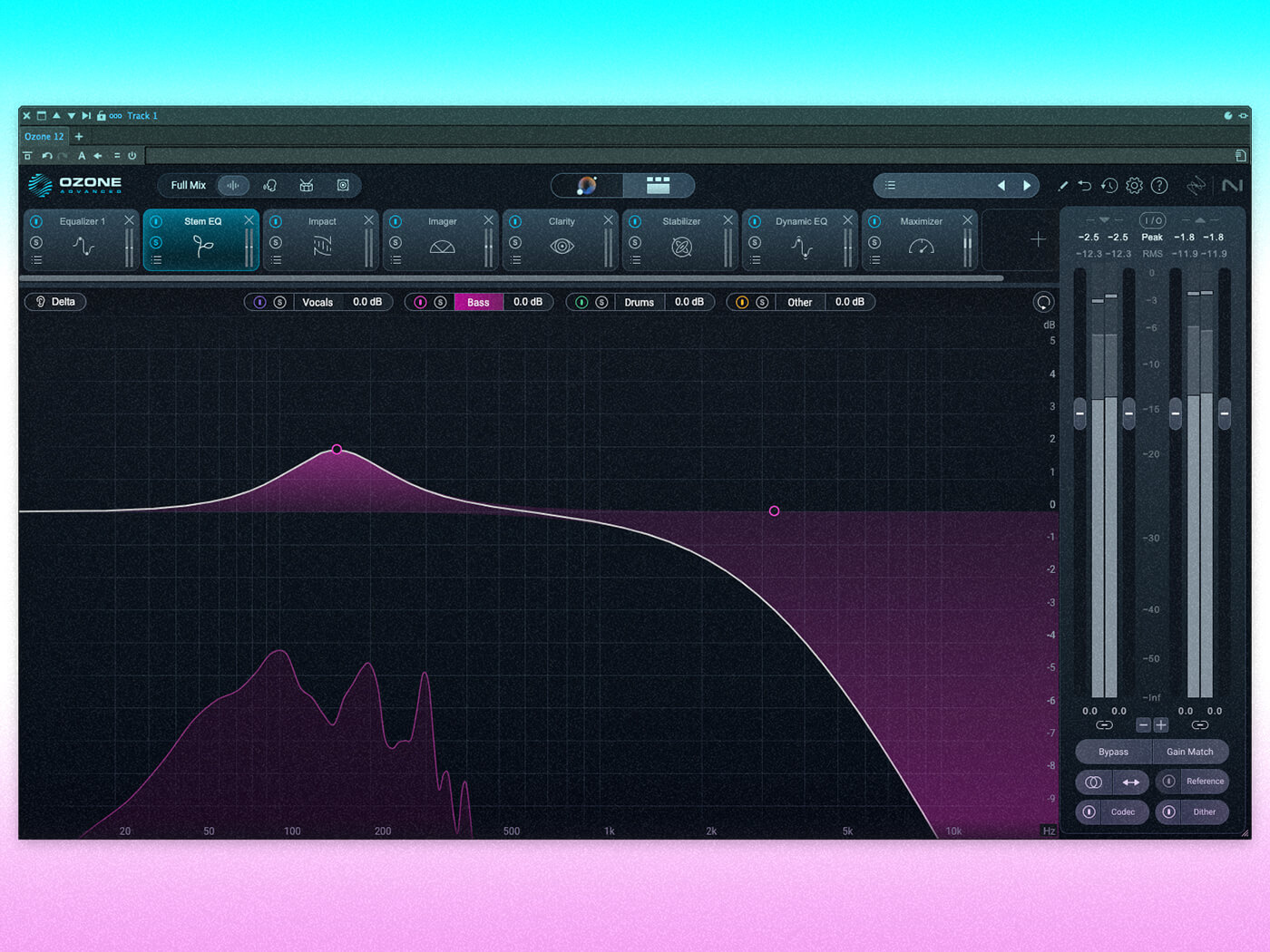Switch to the Ozone 12 tab
The width and height of the screenshot is (1270, 952).
(44, 137)
